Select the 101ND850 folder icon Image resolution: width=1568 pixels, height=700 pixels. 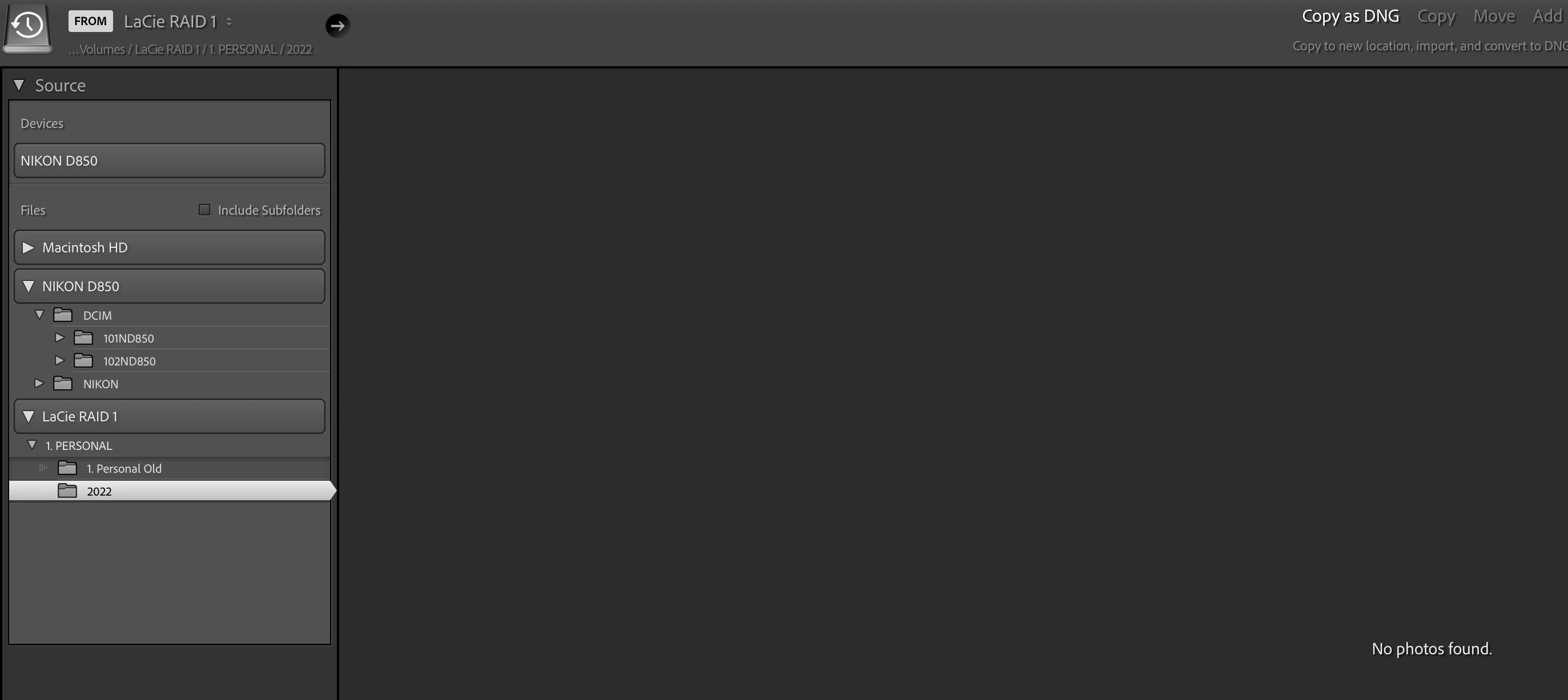(83, 338)
